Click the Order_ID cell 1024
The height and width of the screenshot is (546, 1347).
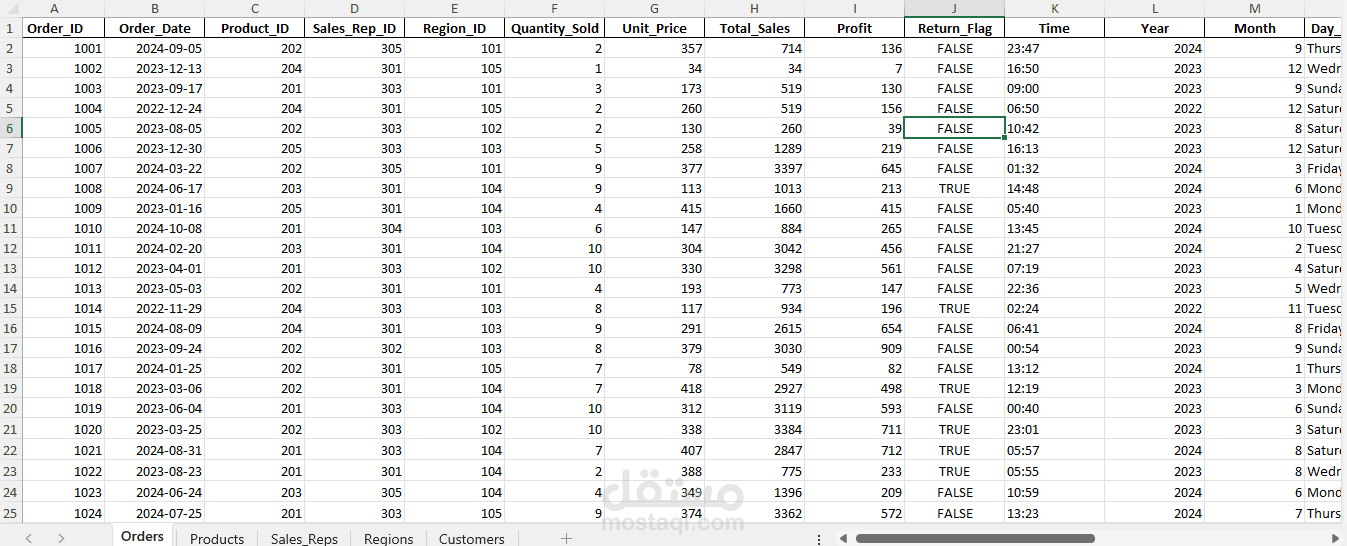click(64, 513)
